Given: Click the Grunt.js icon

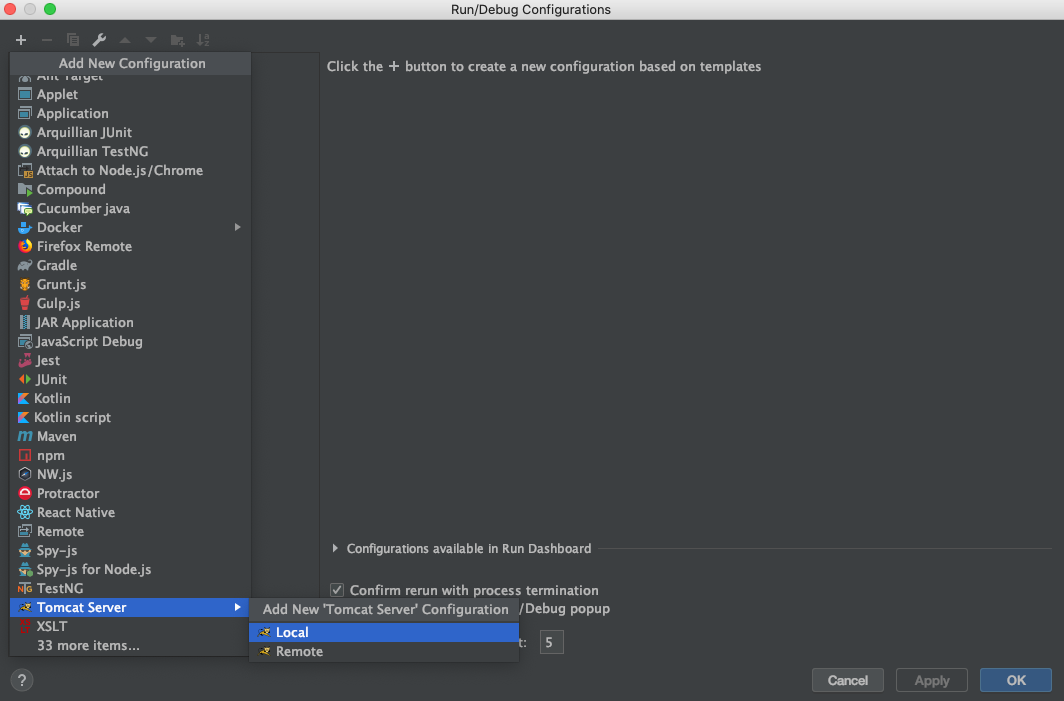Looking at the screenshot, I should (25, 284).
